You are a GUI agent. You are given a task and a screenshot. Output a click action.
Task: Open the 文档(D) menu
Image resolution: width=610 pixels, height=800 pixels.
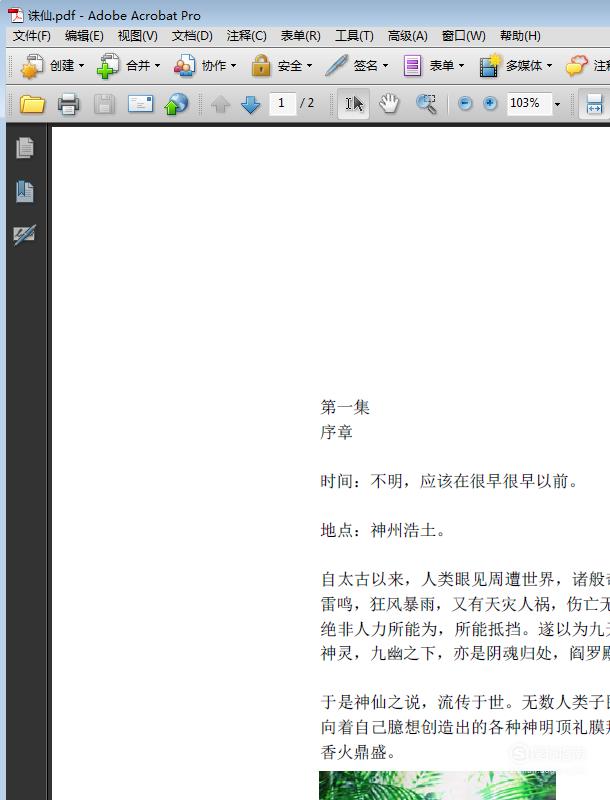pyautogui.click(x=192, y=36)
